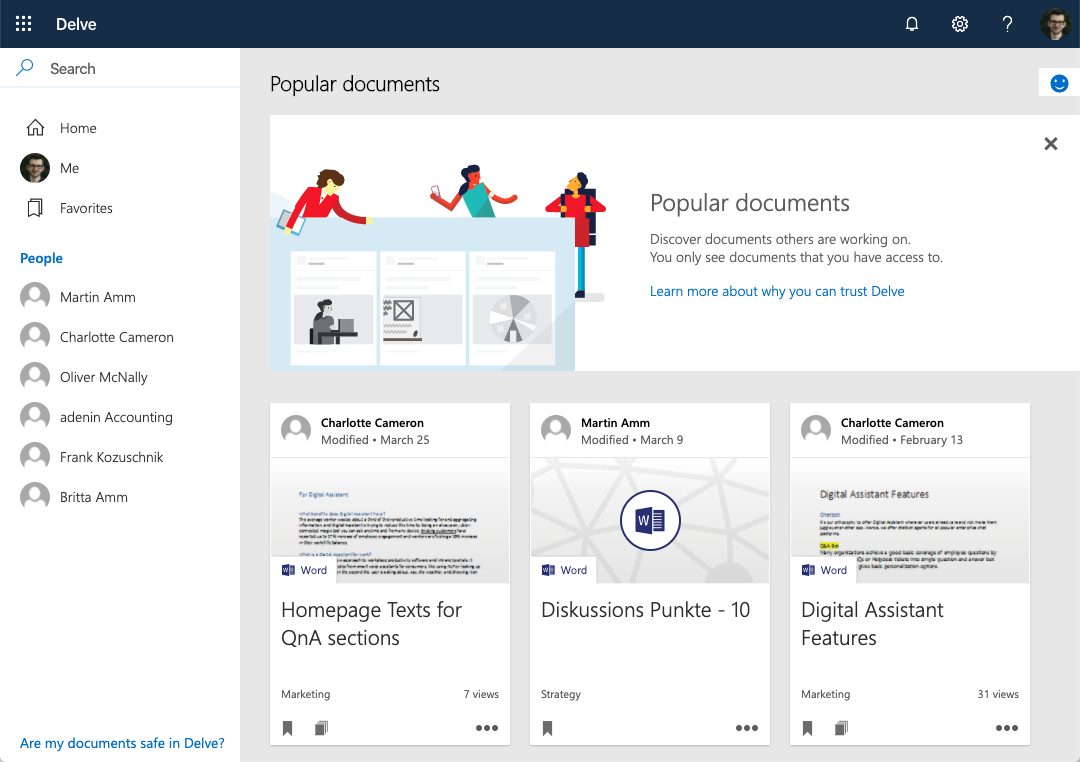Screen dimensions: 1080x762
Task: Open more options on Homepage Texts card
Action: [x=486, y=728]
